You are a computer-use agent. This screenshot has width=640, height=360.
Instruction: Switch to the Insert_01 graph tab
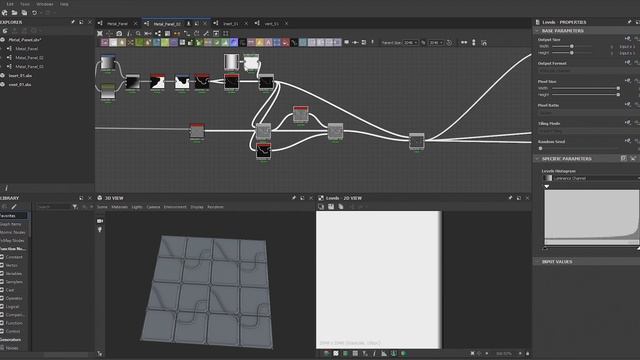[x=231, y=24]
